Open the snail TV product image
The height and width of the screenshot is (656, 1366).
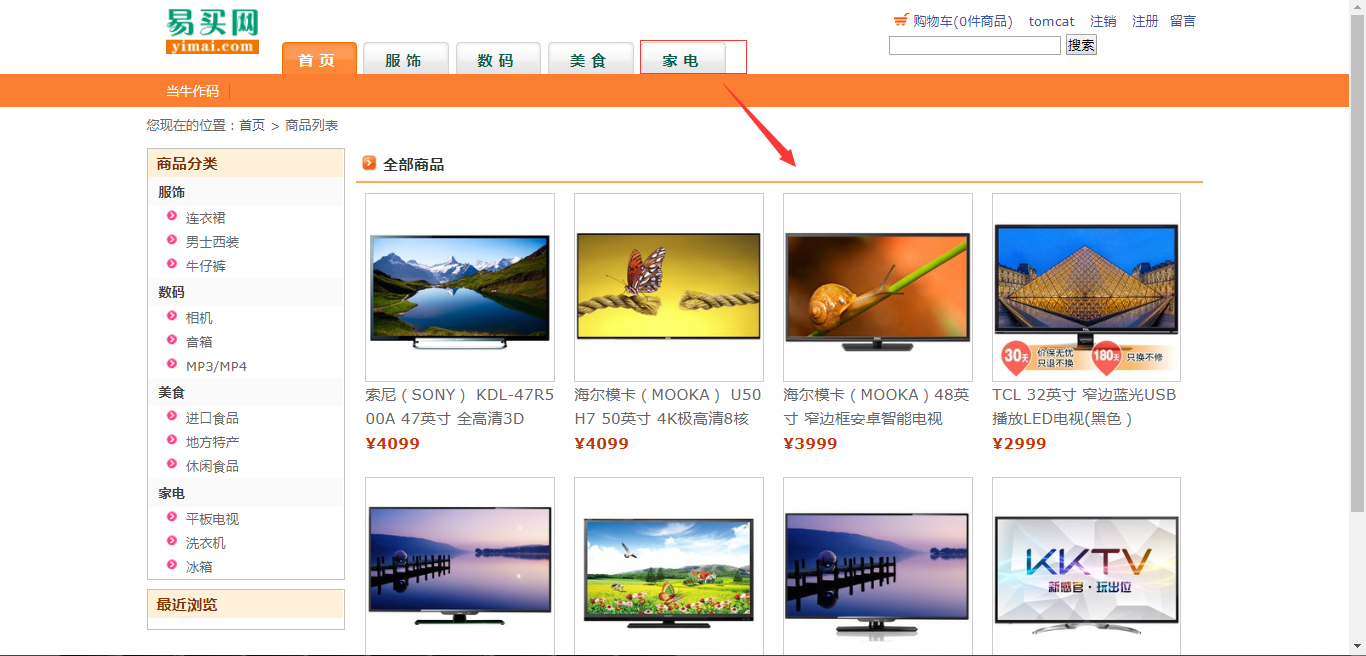tap(878, 287)
